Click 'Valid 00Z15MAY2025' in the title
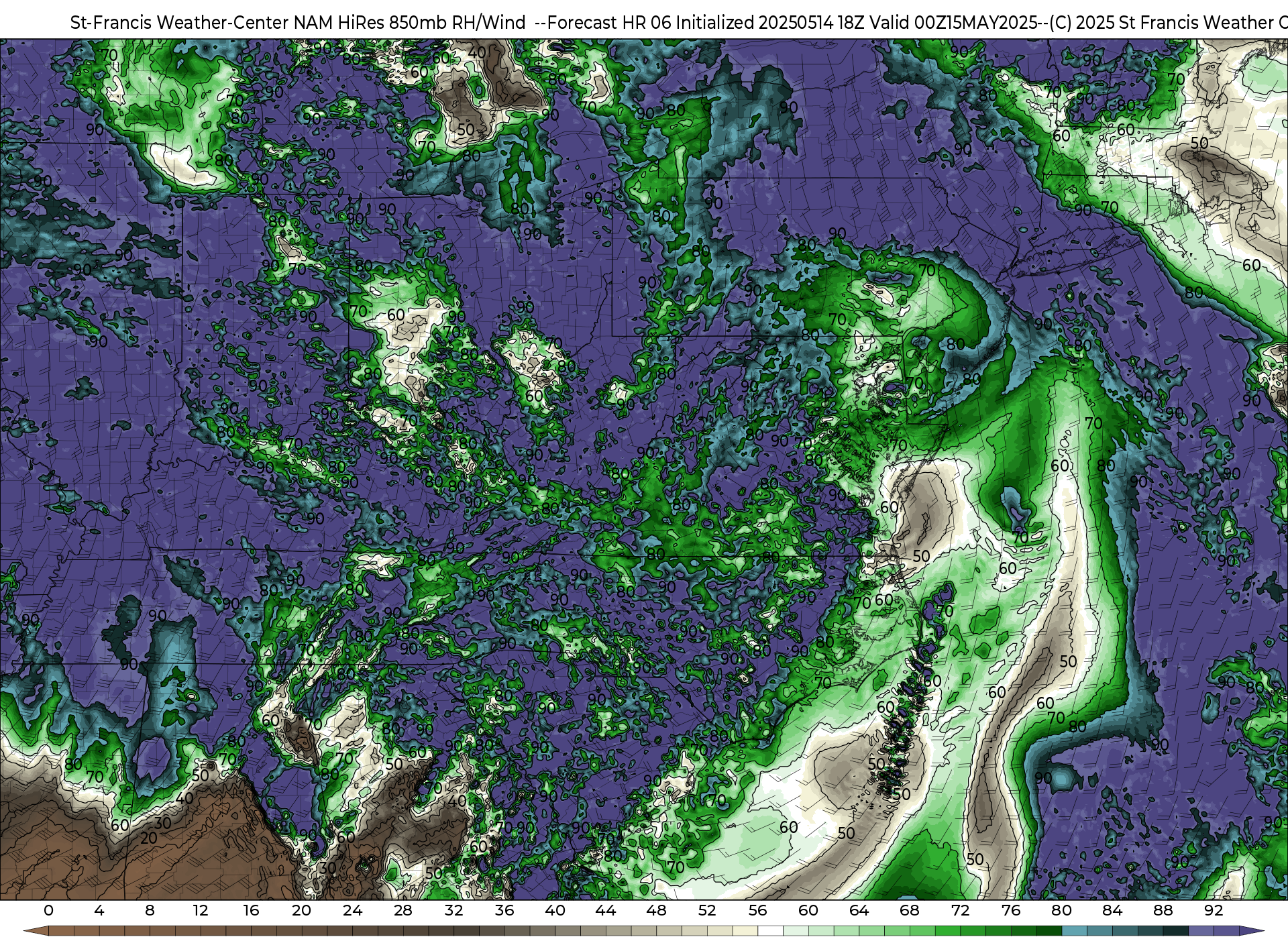Viewport: 1288px width, 939px height. [x=955, y=23]
